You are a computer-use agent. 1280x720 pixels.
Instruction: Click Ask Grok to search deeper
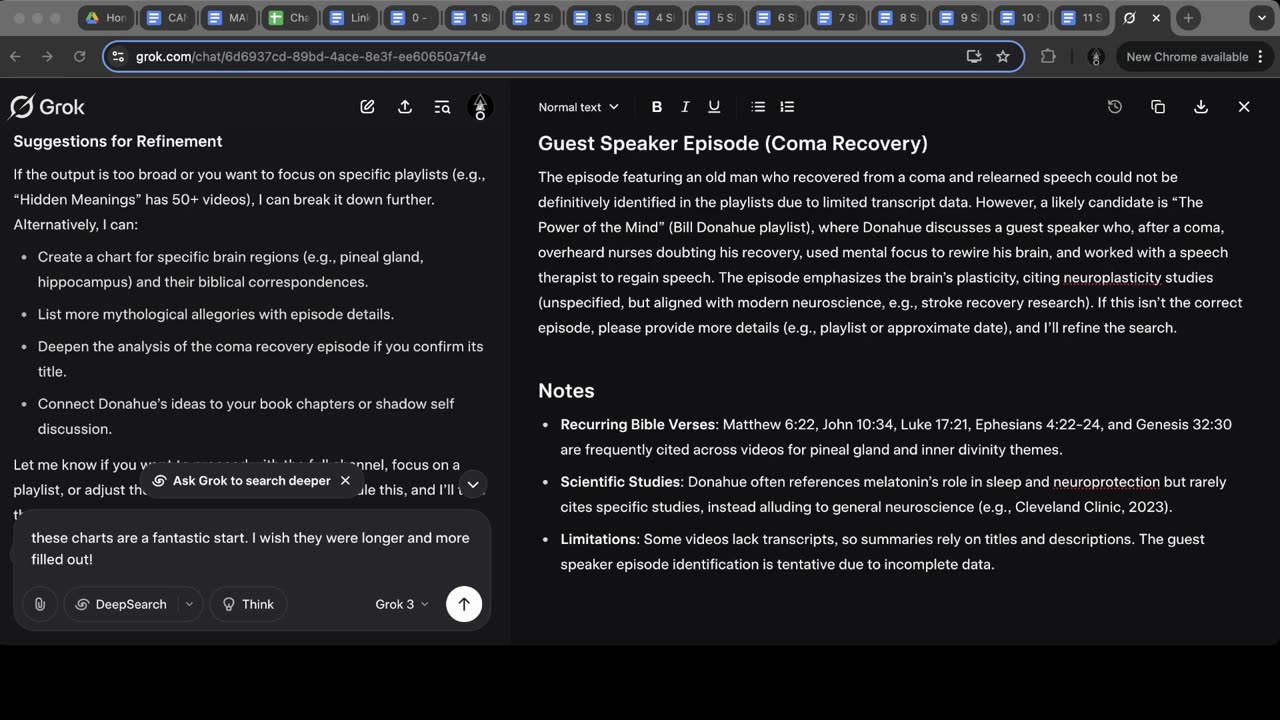[241, 481]
